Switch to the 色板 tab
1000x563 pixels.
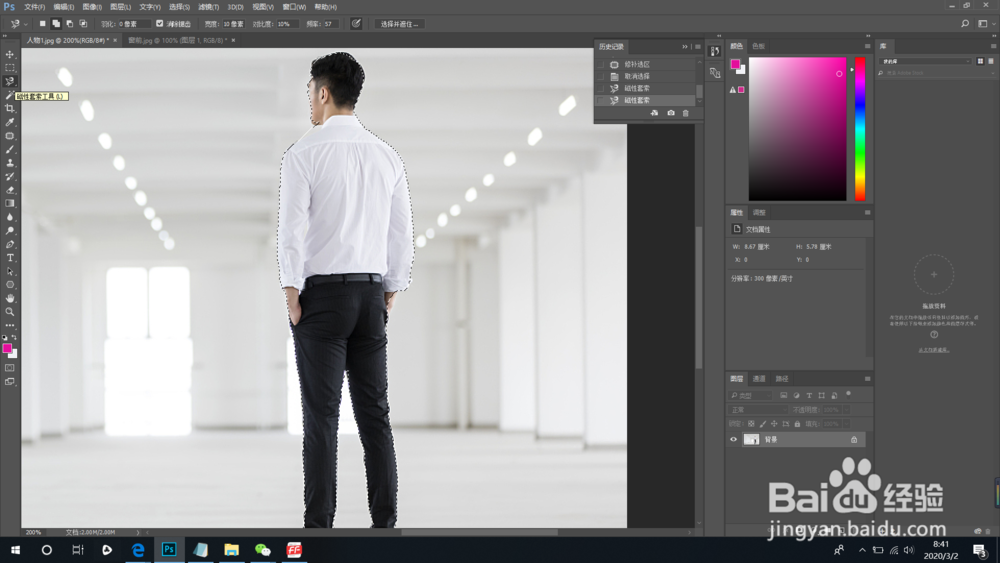coord(758,46)
